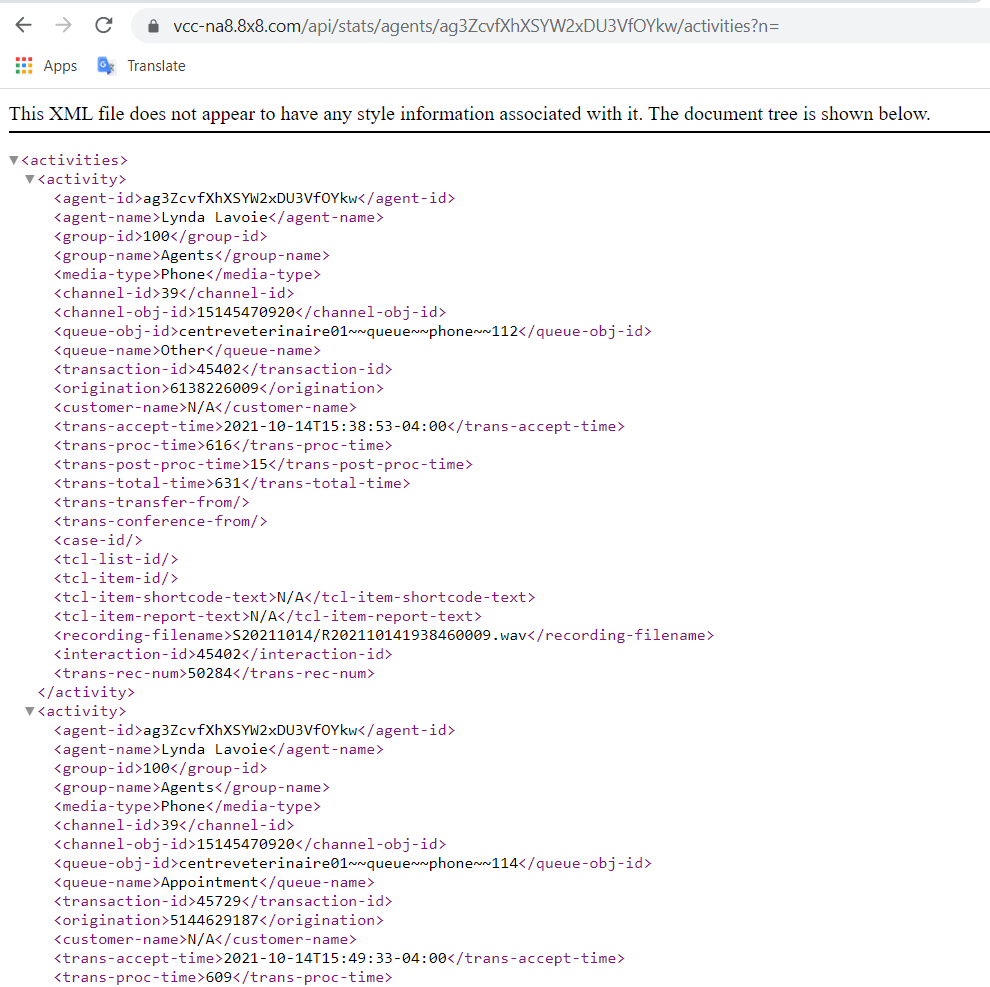
Task: Click trans-proc-time 609 line
Action: 223,978
